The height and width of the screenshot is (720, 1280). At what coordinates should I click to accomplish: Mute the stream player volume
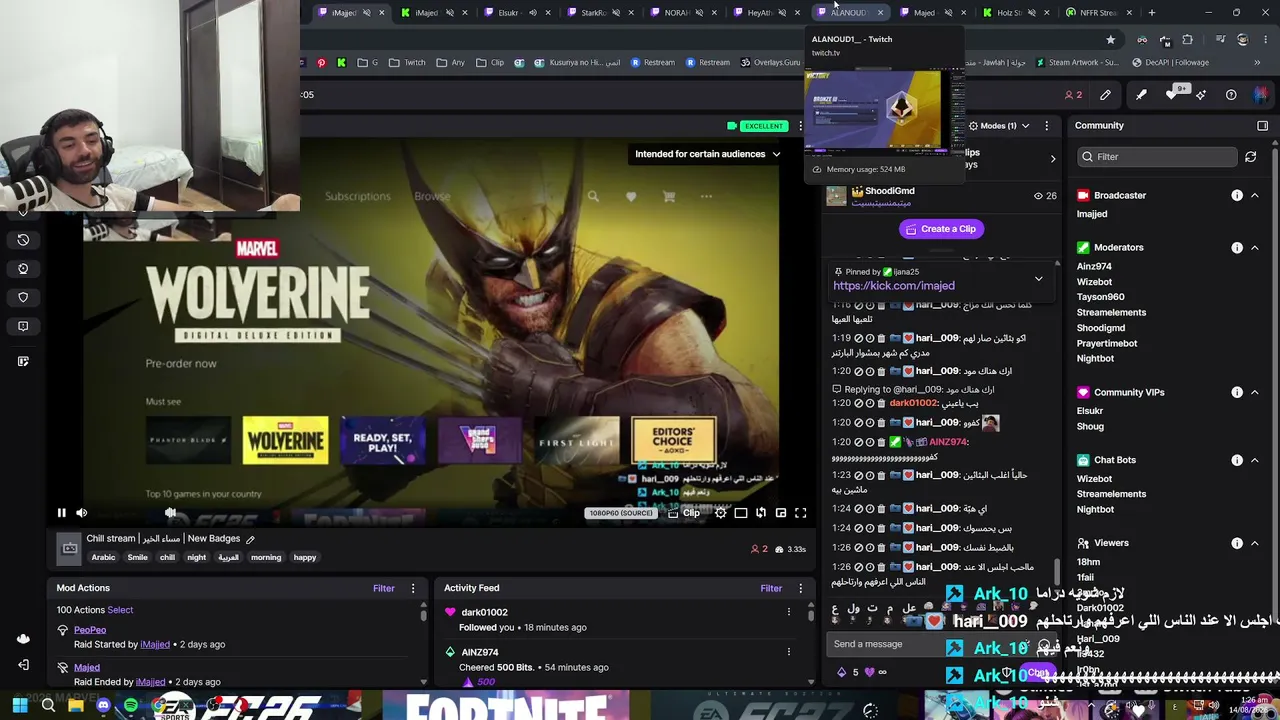point(82,513)
